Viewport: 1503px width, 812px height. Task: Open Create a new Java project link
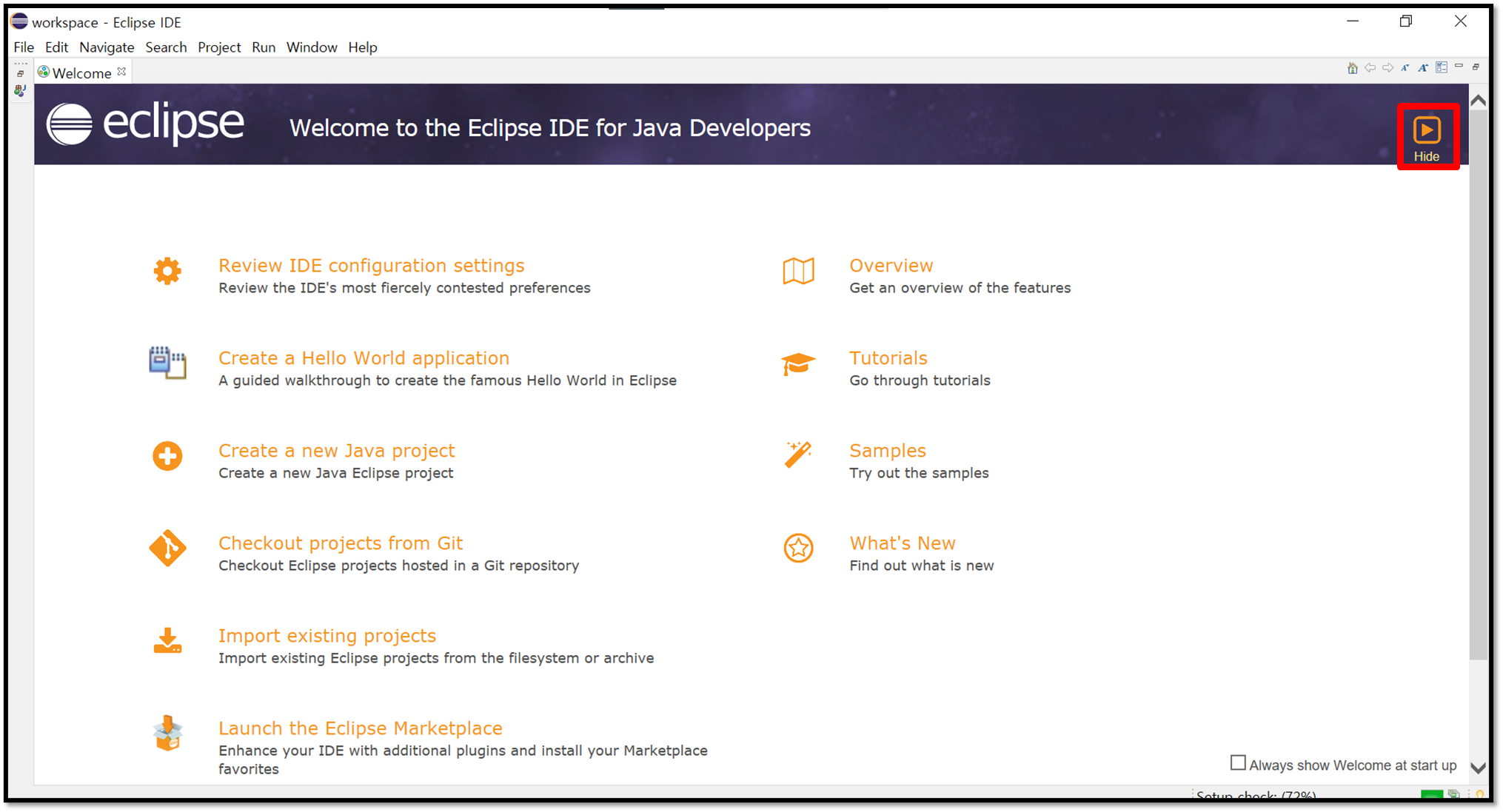tap(336, 451)
